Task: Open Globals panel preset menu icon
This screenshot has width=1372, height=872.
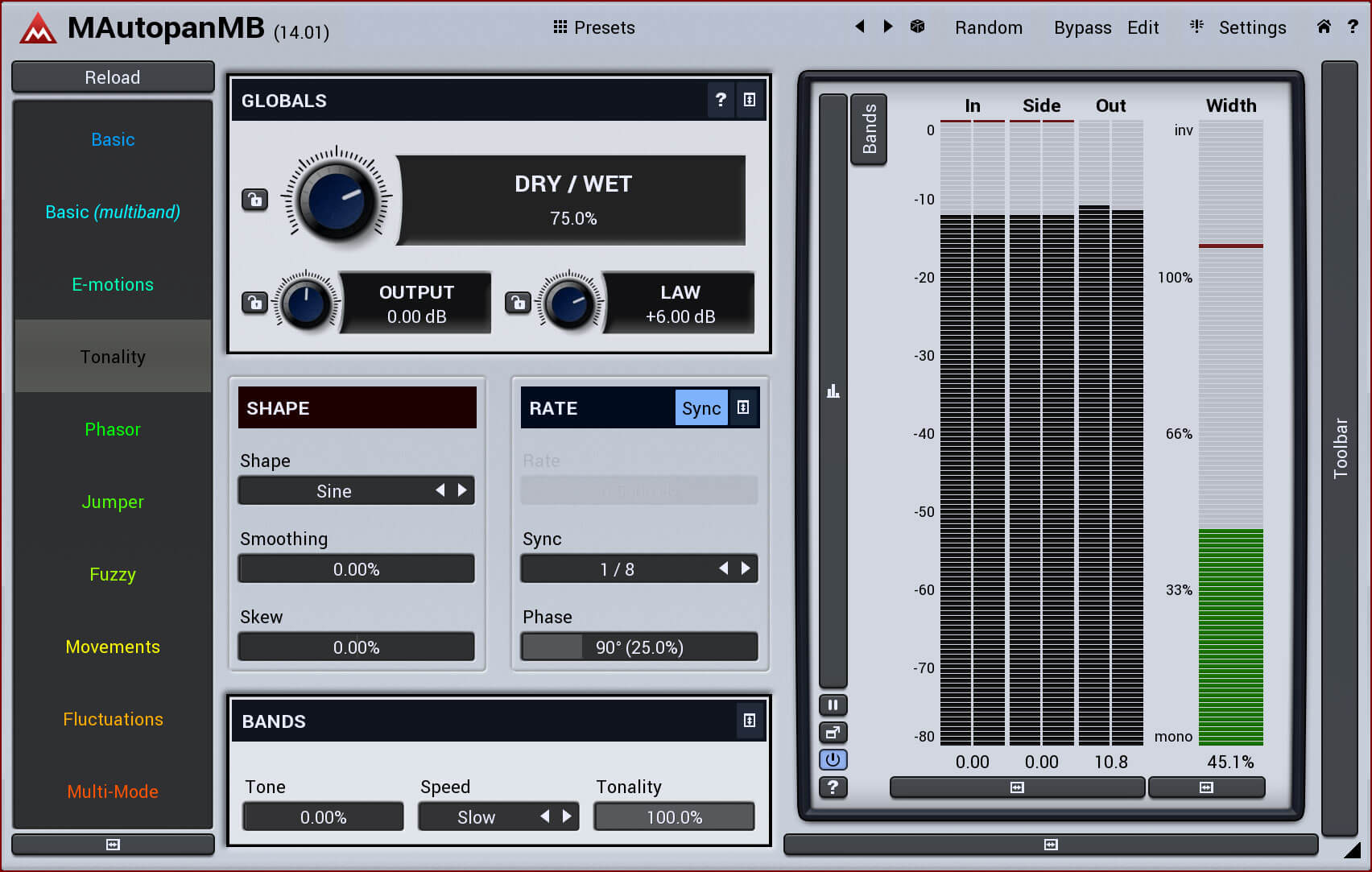Action: (x=750, y=100)
